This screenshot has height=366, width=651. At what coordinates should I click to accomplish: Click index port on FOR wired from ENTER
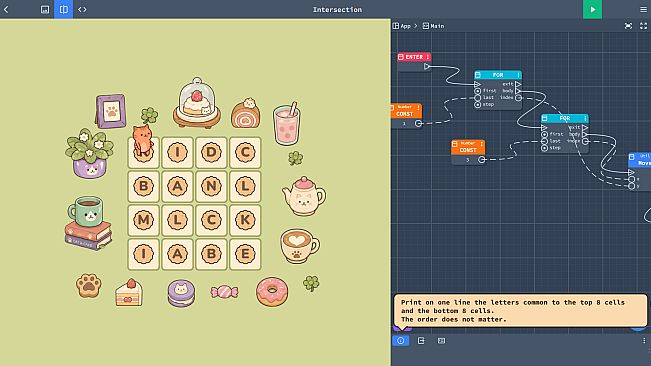(518, 98)
